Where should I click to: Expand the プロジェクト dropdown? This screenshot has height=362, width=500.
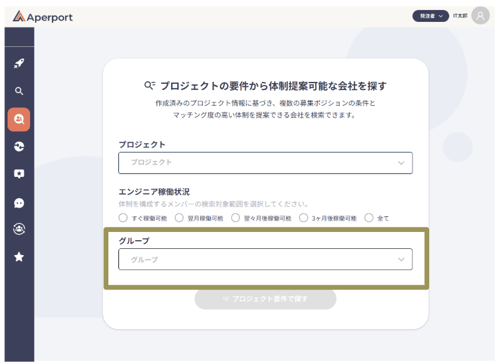(x=265, y=163)
